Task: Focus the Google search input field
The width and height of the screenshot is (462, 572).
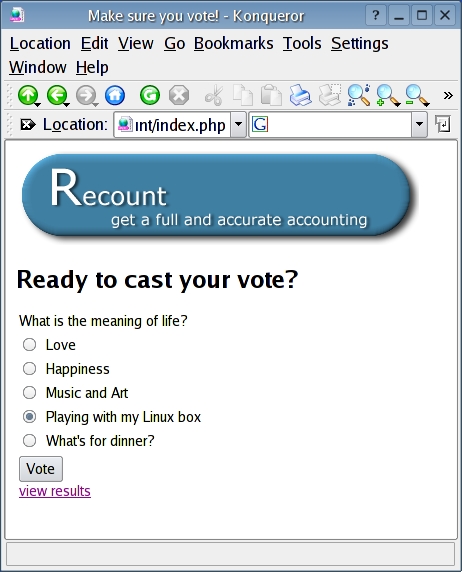Action: 339,124
